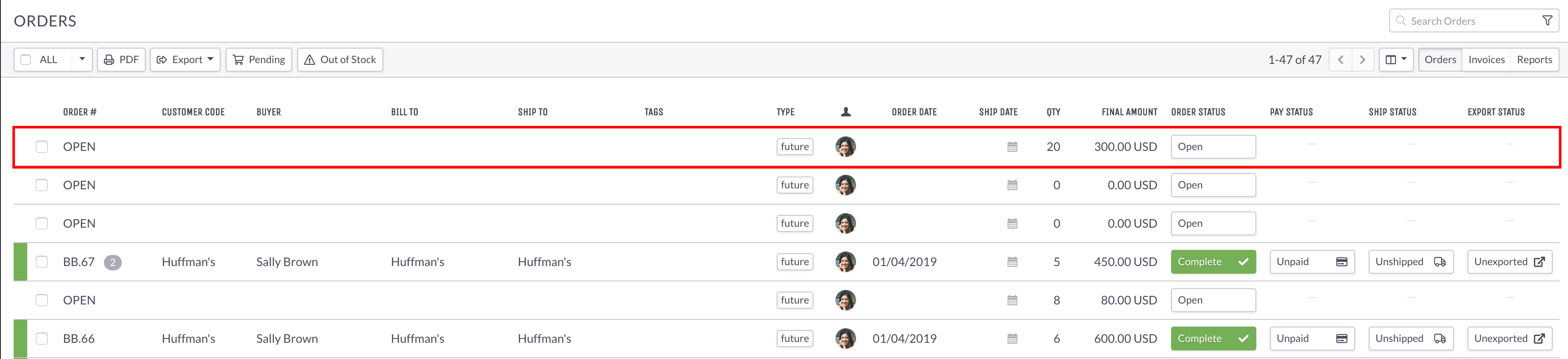Image resolution: width=1568 pixels, height=359 pixels.
Task: Go to the previous page of orders
Action: click(x=1340, y=60)
